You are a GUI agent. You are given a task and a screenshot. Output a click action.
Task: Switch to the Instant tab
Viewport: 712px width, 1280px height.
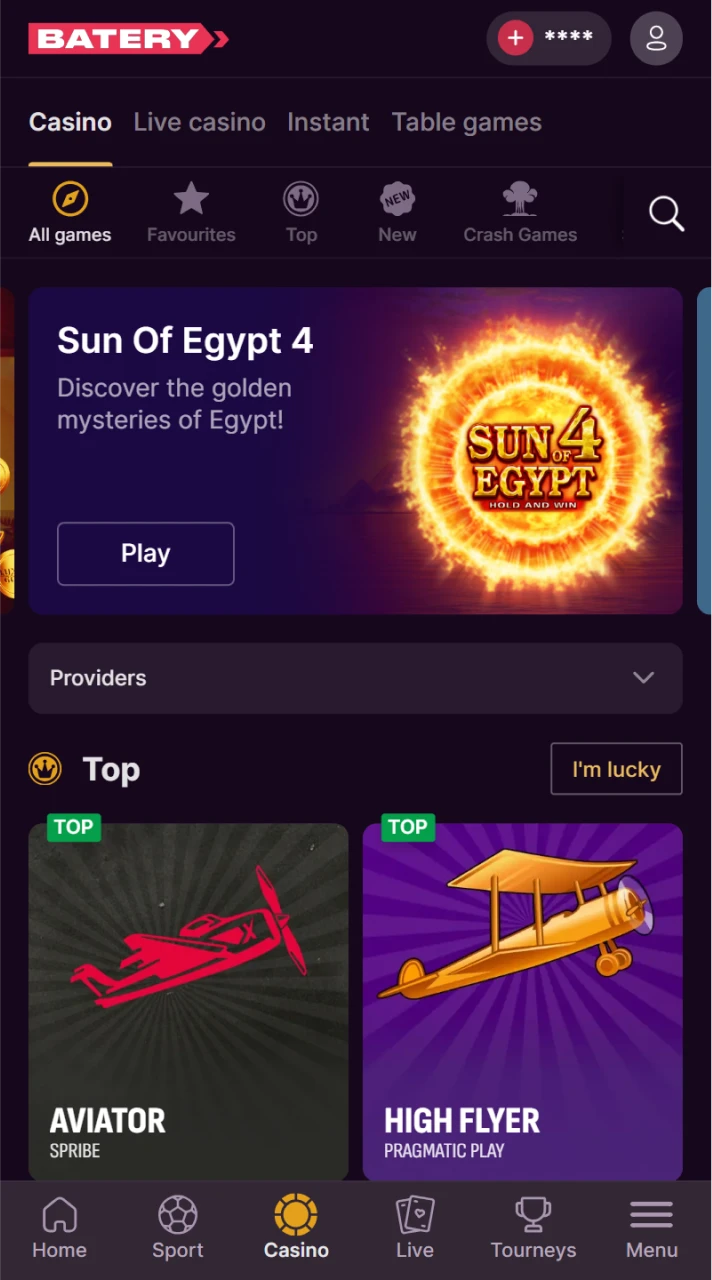coord(328,122)
